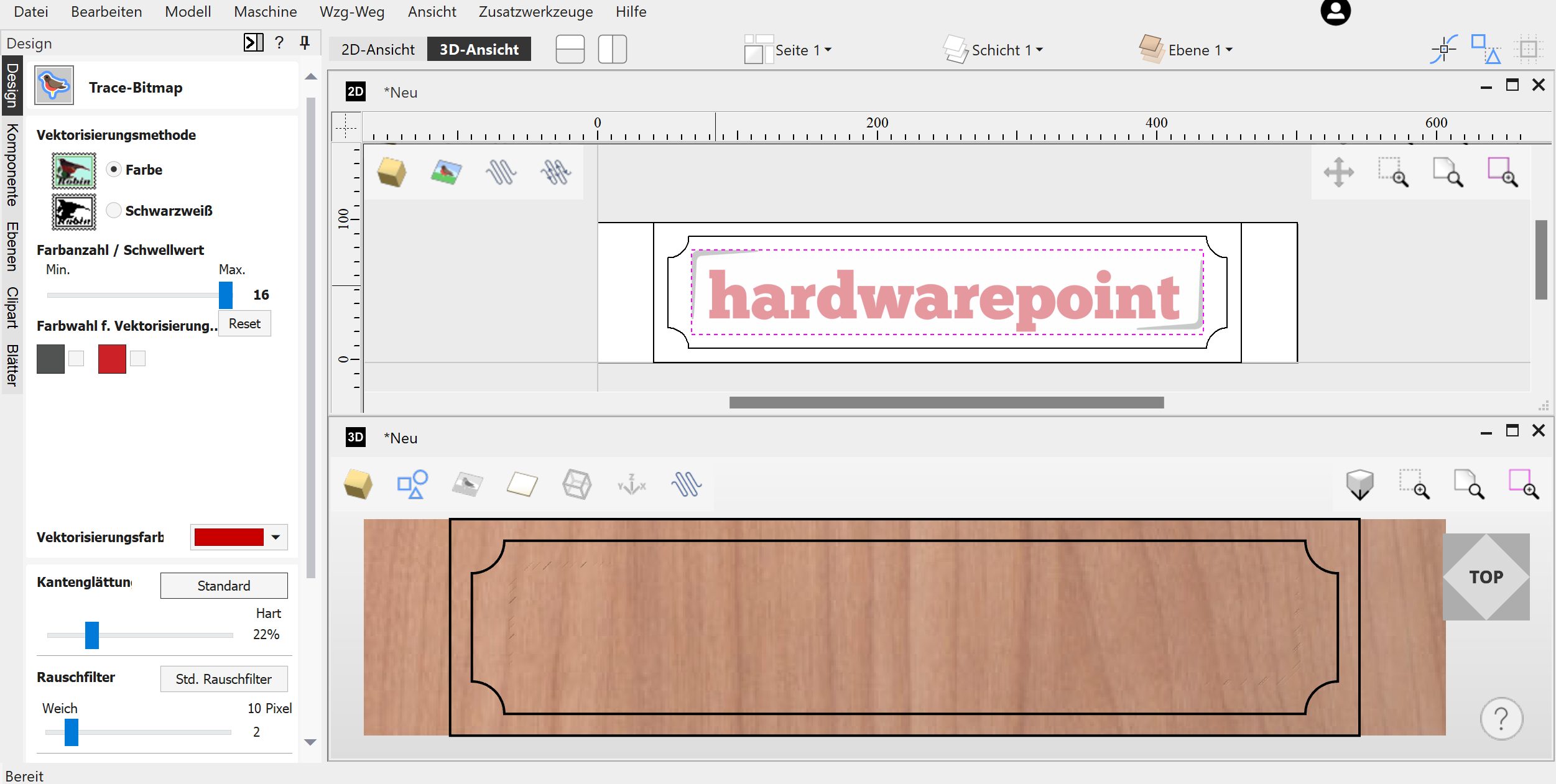Toggle bitmap display in 2D view toolbar

[447, 172]
